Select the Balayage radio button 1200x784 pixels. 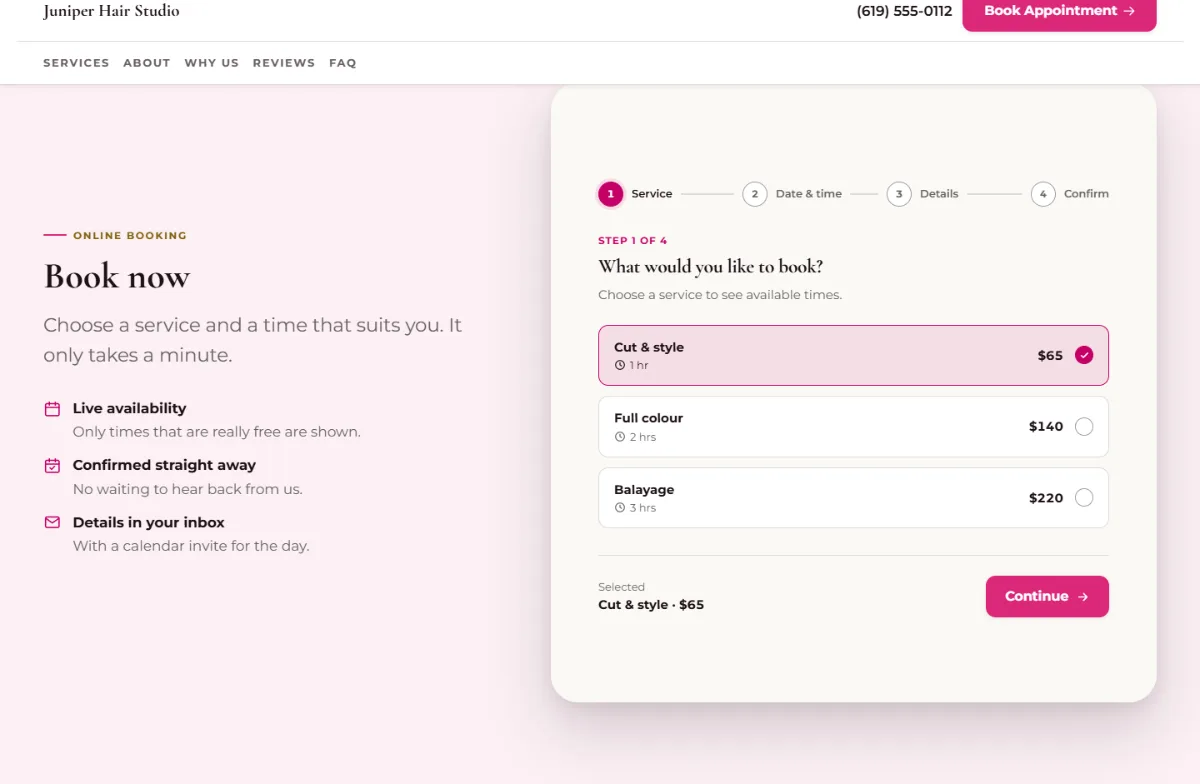[x=1084, y=498]
